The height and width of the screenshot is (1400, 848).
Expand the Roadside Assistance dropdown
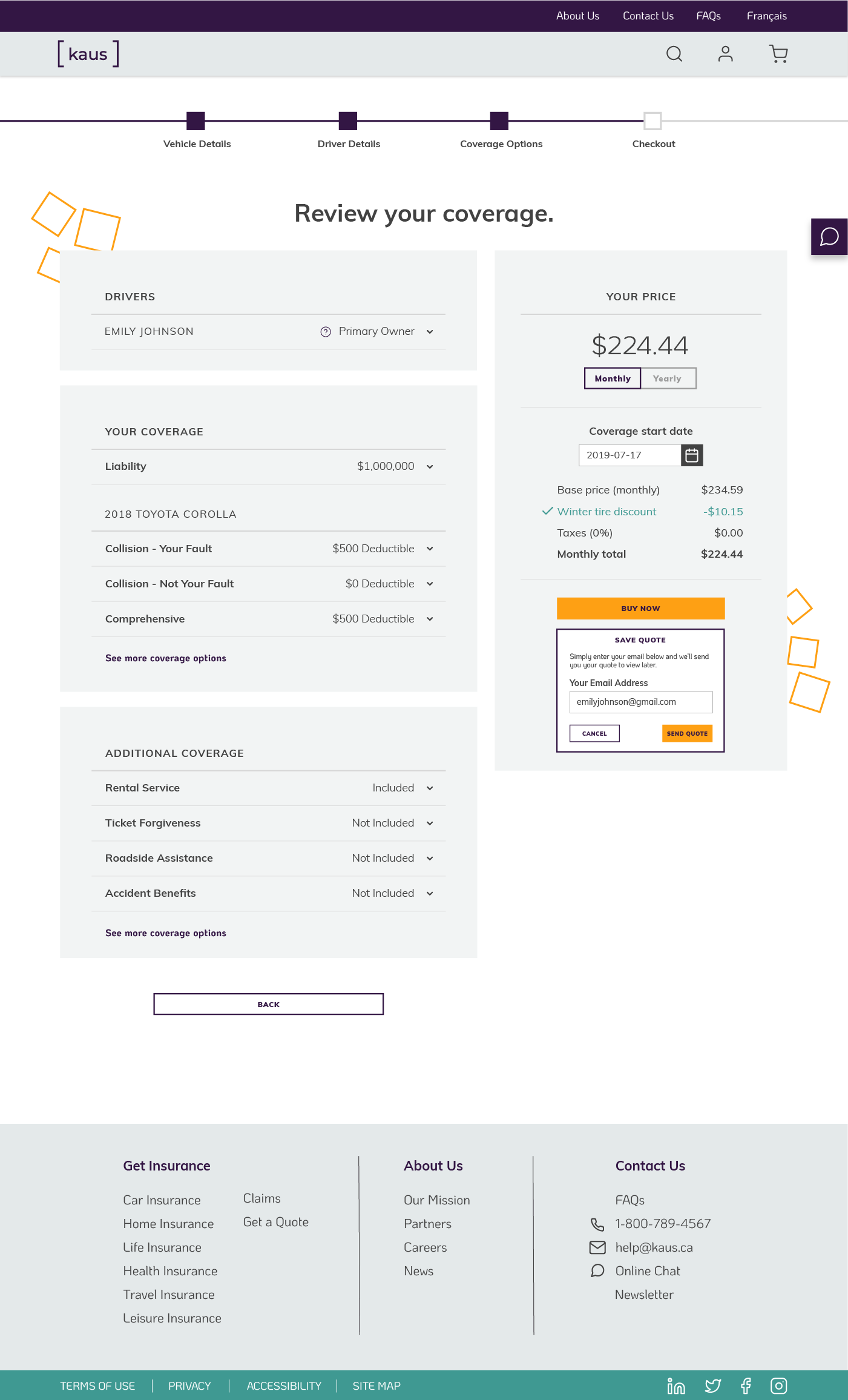click(x=430, y=858)
